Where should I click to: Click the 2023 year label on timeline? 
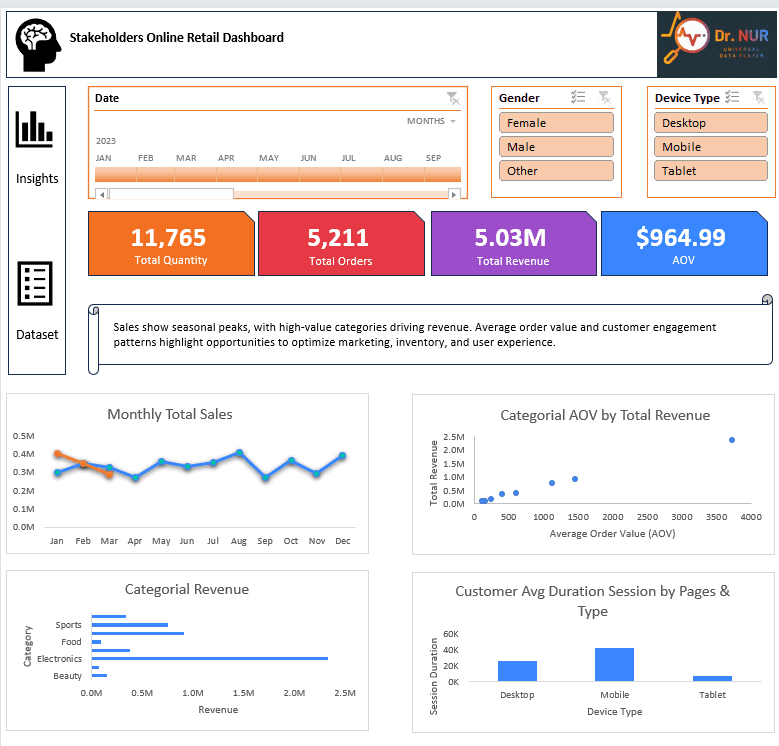coord(106,141)
